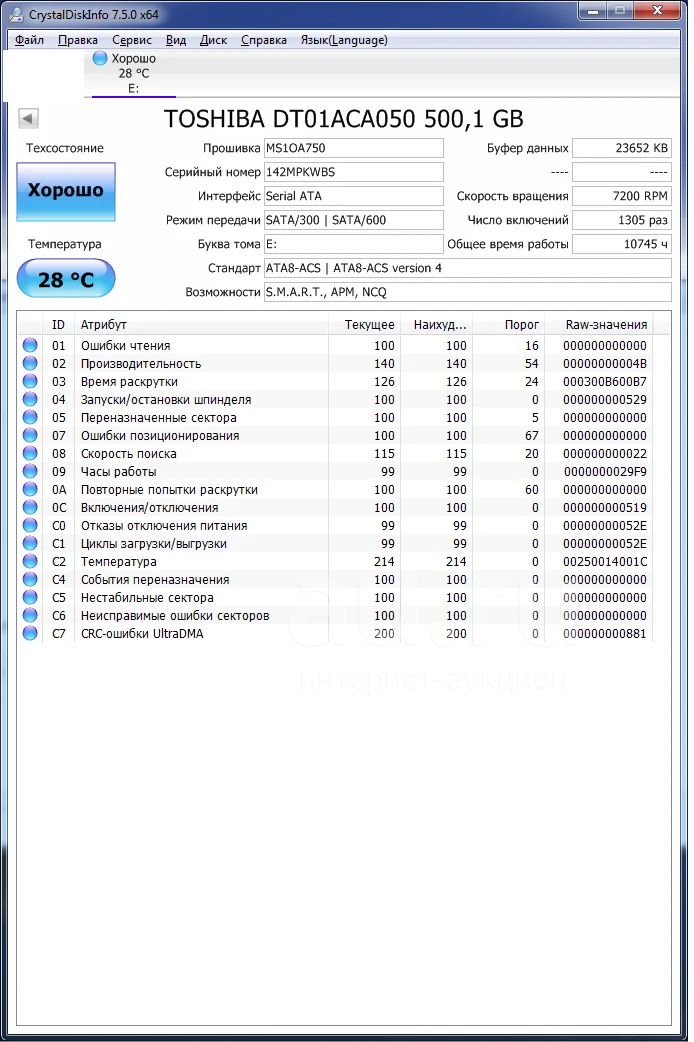Click the status orb for the Температура attribute row
Screen dimensions: 694x1042
(30, 562)
